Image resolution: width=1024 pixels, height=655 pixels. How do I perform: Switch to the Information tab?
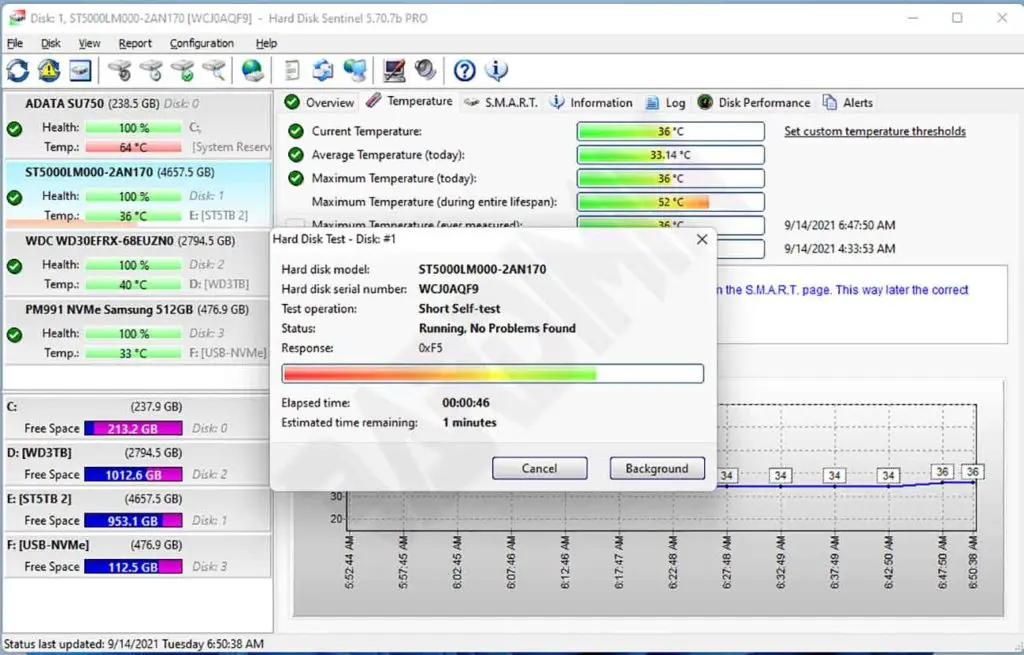coord(591,103)
